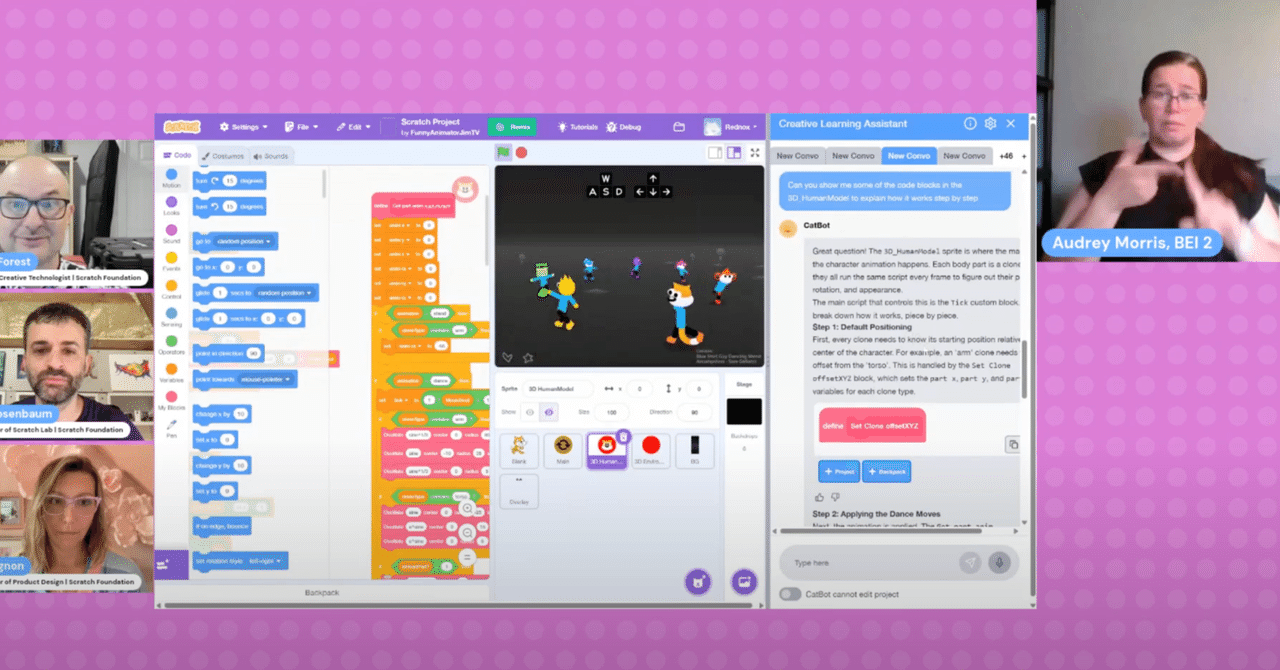Reset workspace zoom with equals icon
1280x670 pixels.
pos(467,556)
